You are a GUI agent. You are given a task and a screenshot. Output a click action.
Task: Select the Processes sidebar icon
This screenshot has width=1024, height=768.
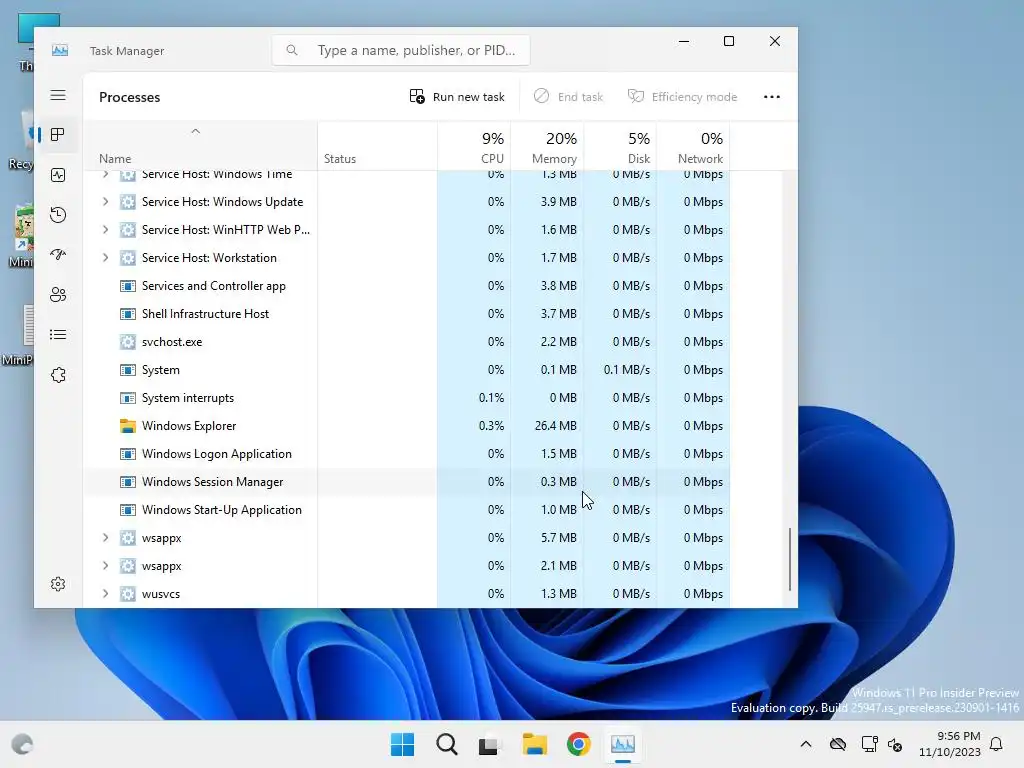tap(58, 135)
